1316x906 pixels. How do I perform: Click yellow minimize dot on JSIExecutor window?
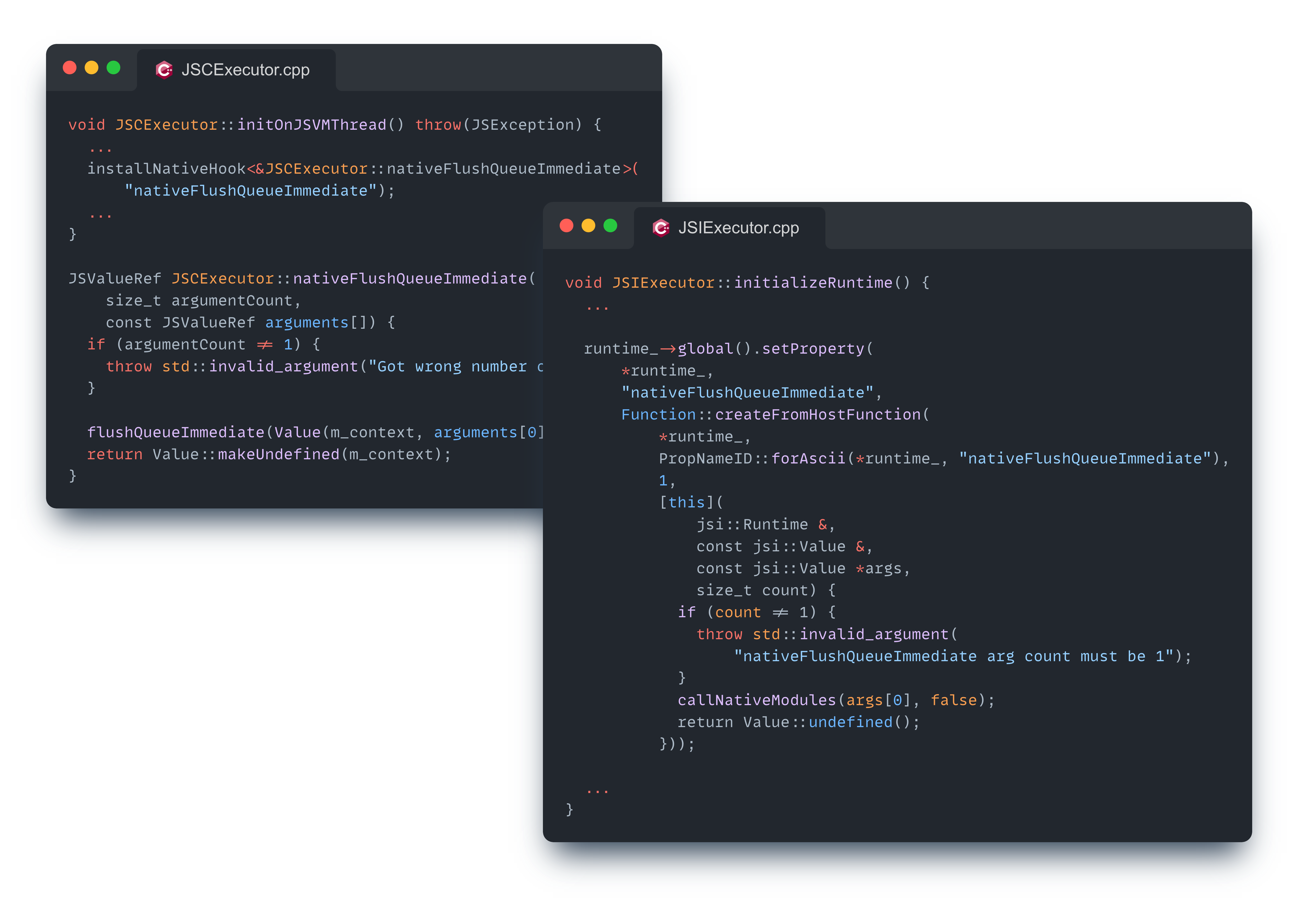click(588, 225)
